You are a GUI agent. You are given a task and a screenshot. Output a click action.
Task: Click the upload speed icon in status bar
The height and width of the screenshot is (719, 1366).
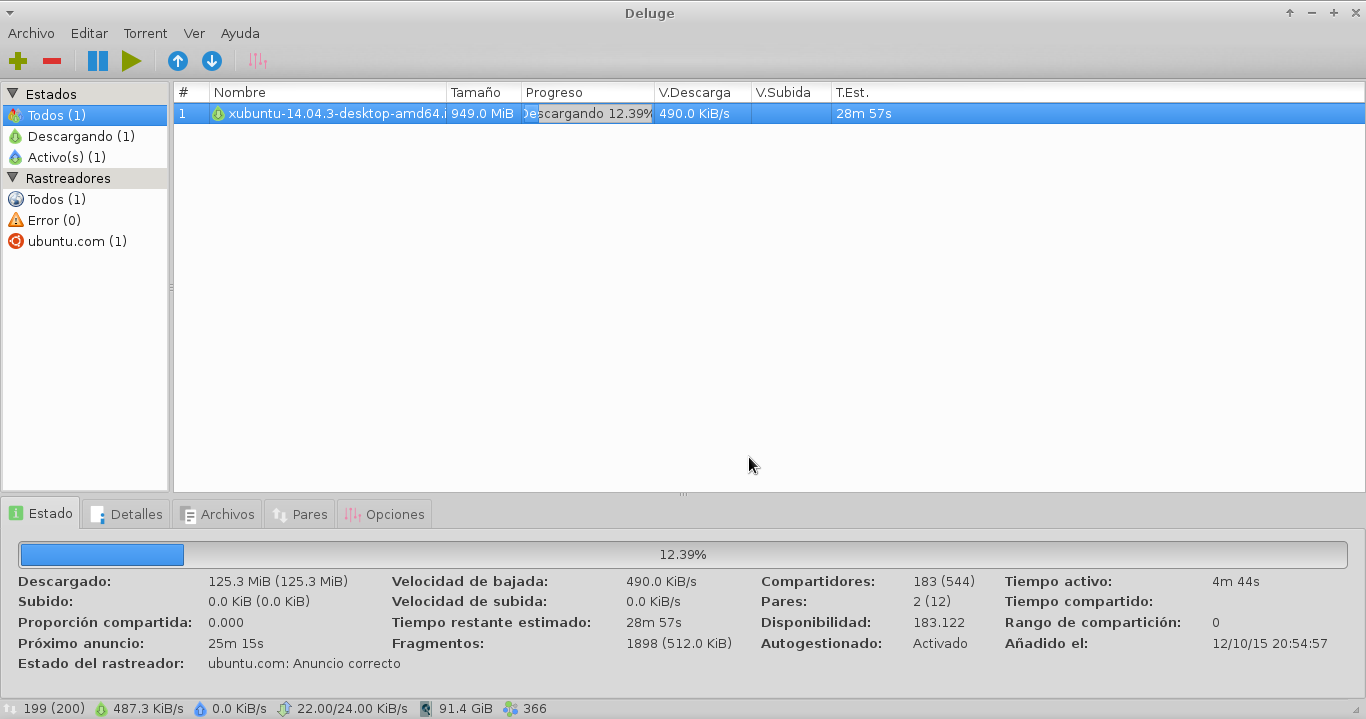(200, 708)
